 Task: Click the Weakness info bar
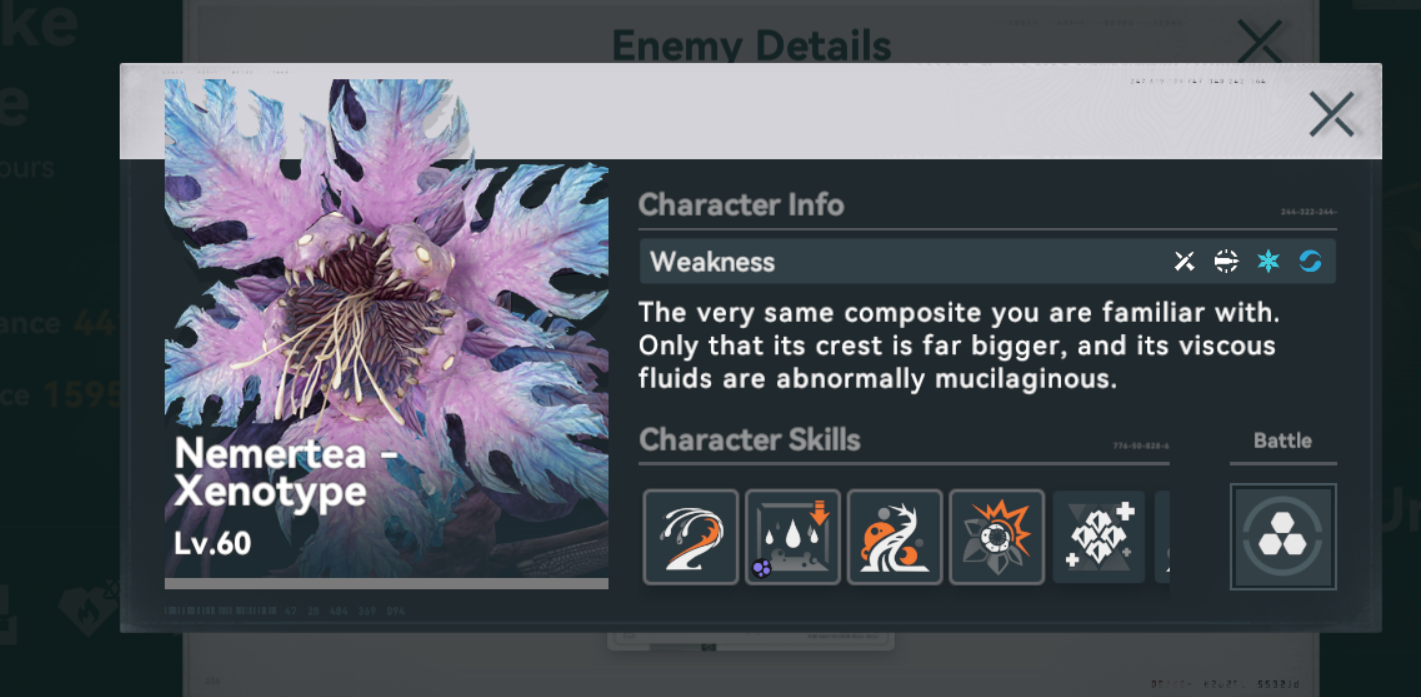(988, 262)
